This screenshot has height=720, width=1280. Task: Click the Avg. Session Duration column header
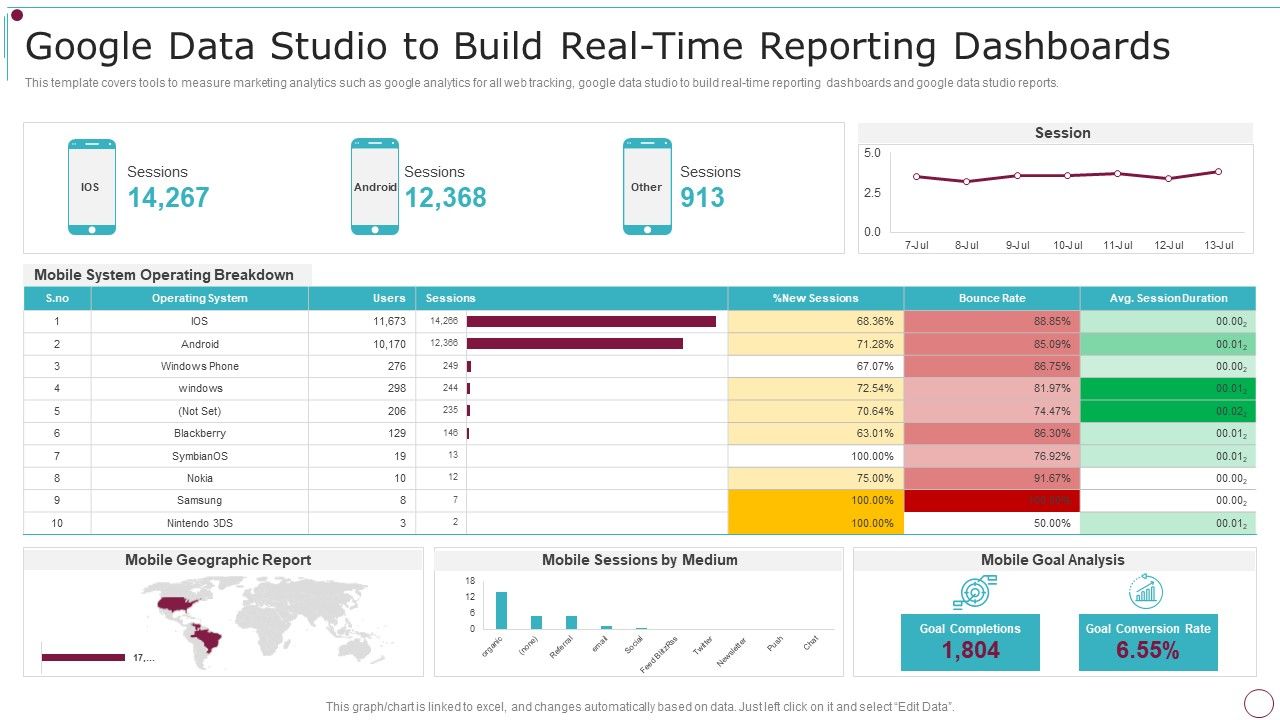click(x=1168, y=298)
